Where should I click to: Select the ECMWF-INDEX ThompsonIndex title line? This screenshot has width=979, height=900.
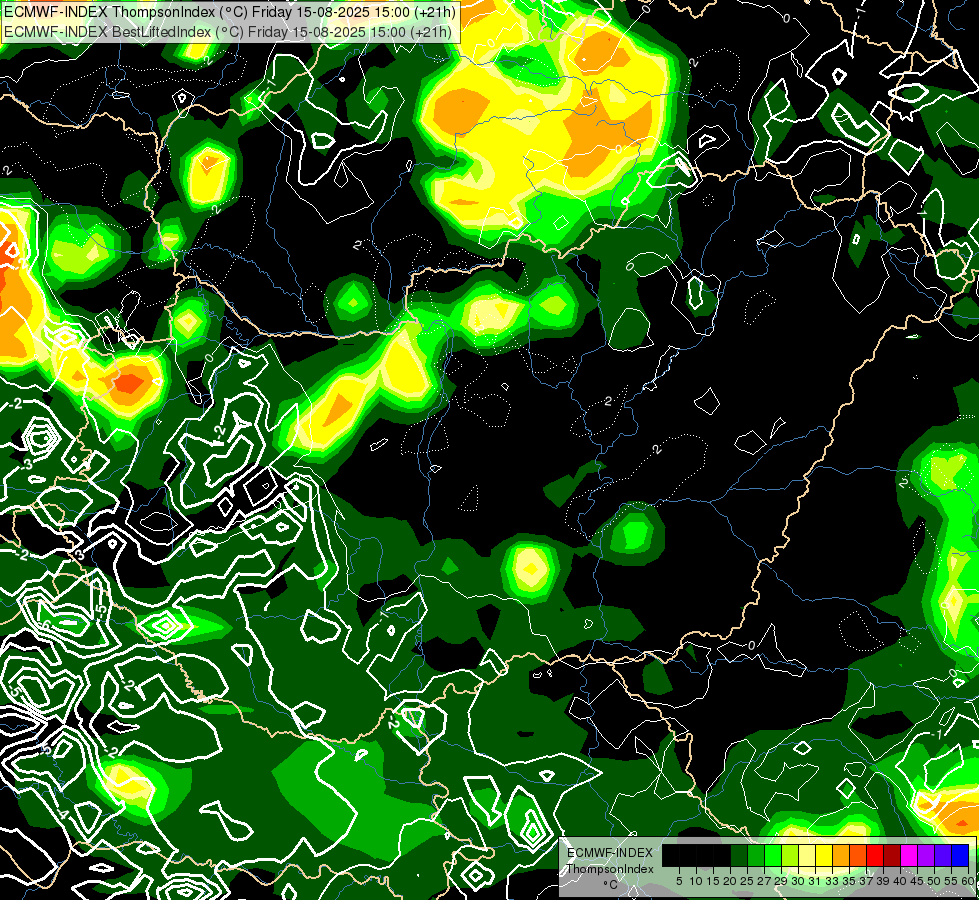[x=230, y=11]
